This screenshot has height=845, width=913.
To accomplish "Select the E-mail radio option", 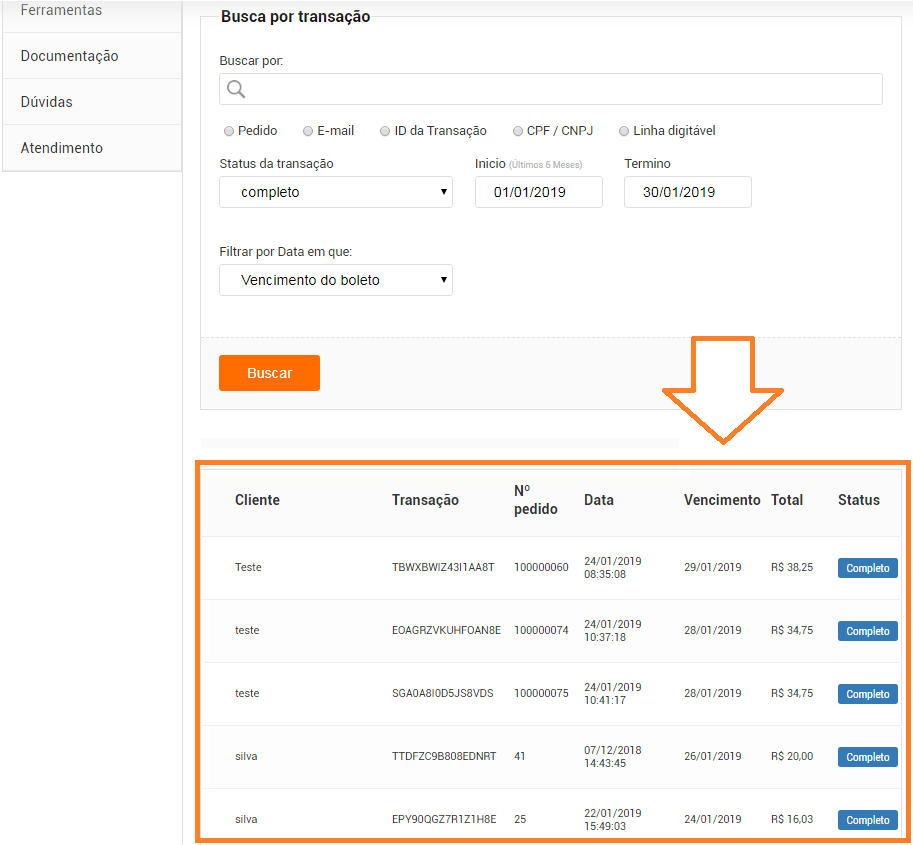I will [308, 131].
